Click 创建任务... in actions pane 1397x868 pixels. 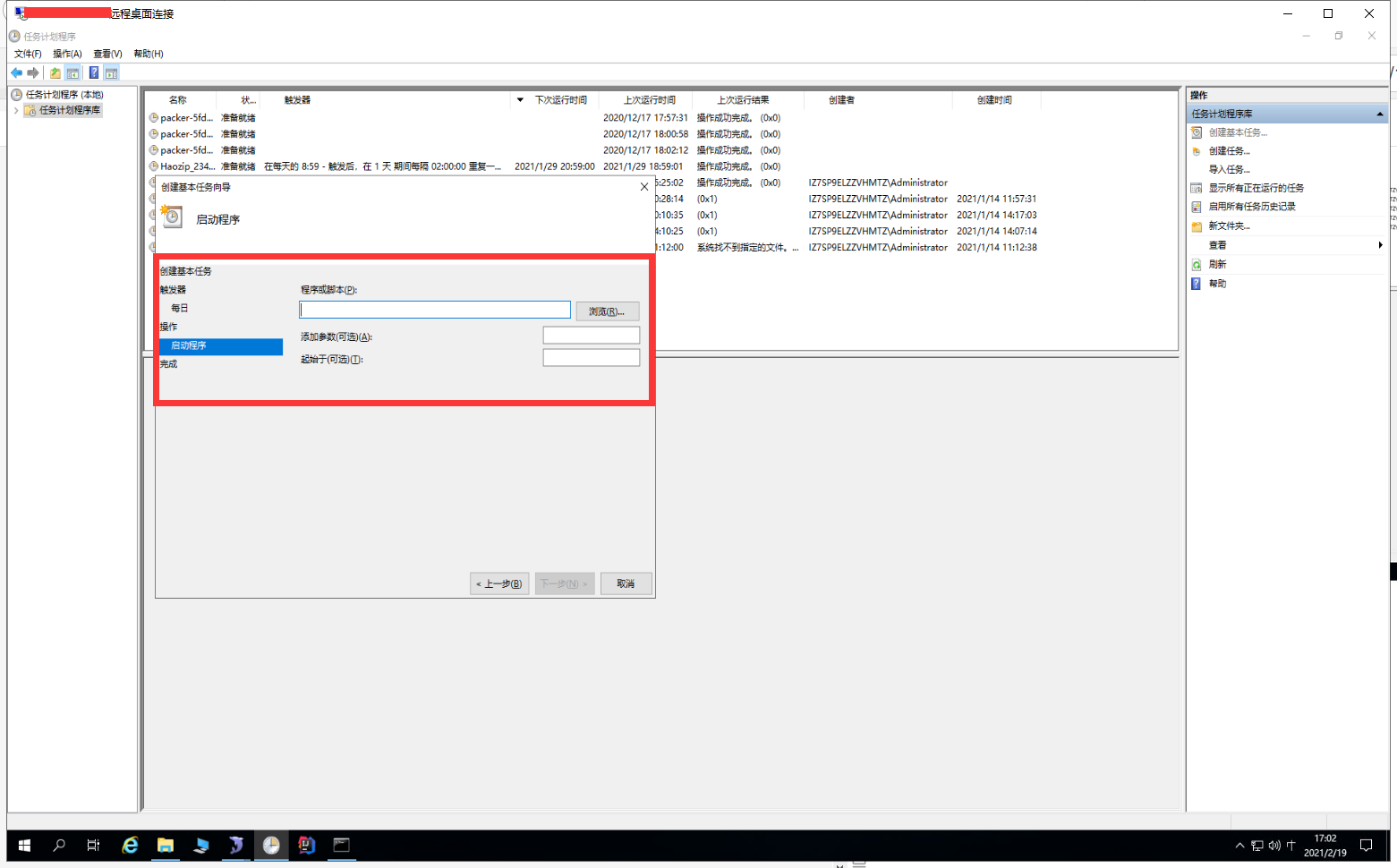[x=1230, y=151]
